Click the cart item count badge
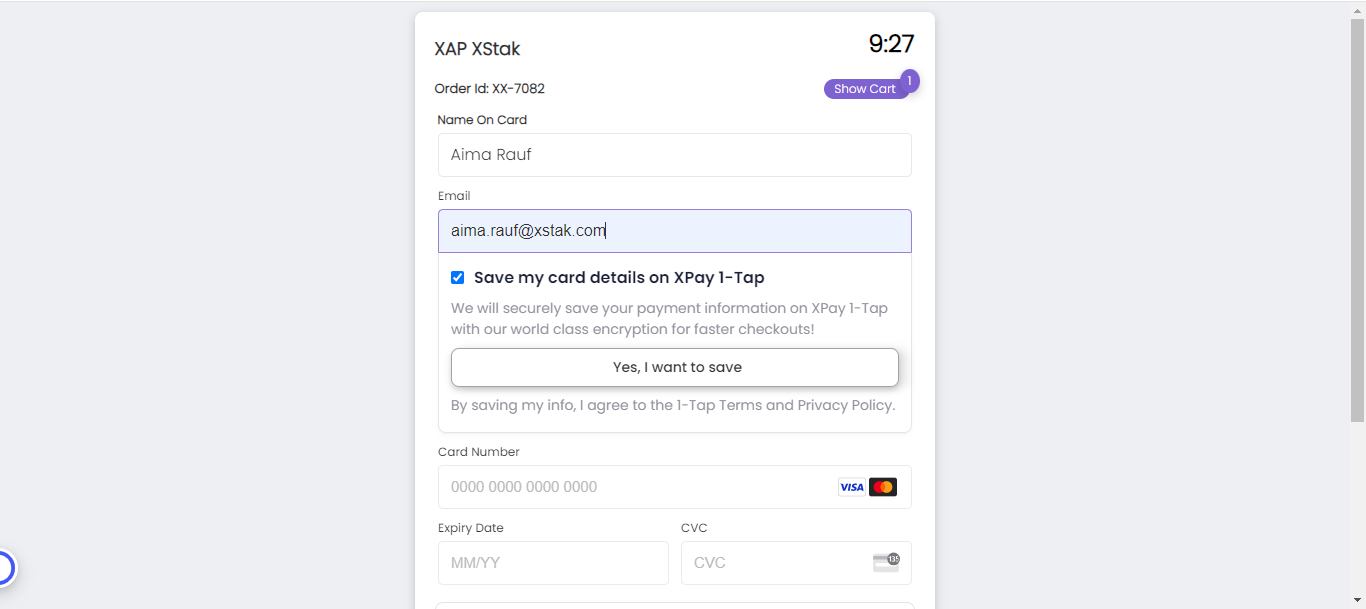This screenshot has width=1366, height=609. [x=909, y=81]
